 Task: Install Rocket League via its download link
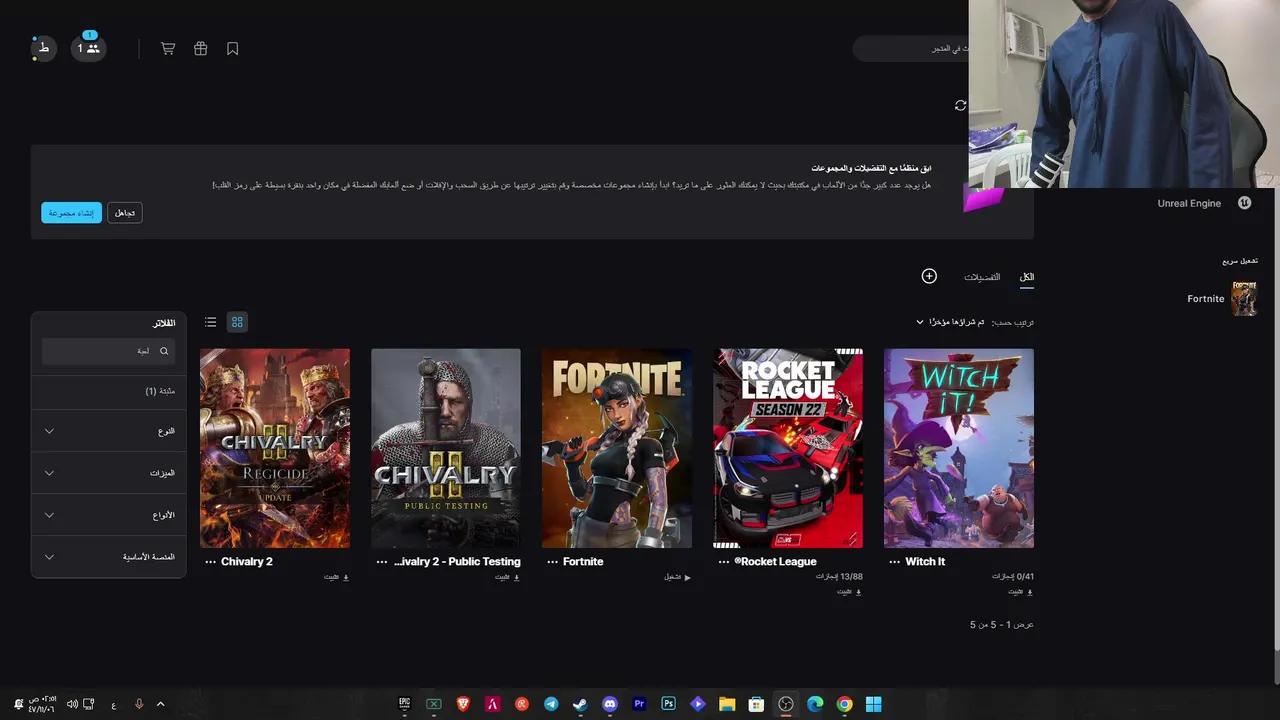tap(850, 592)
